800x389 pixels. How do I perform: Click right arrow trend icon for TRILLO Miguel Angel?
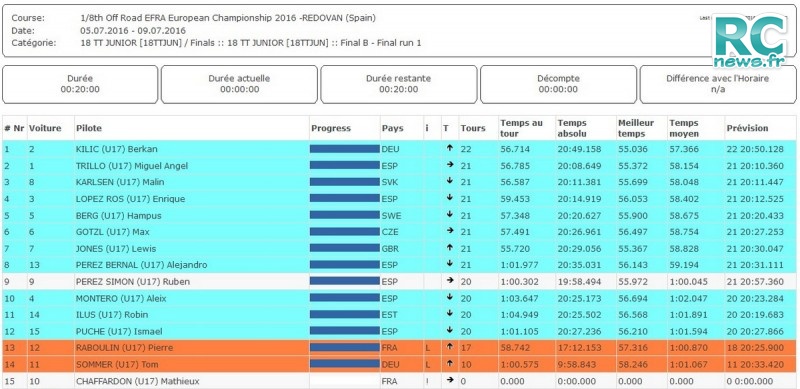click(449, 165)
